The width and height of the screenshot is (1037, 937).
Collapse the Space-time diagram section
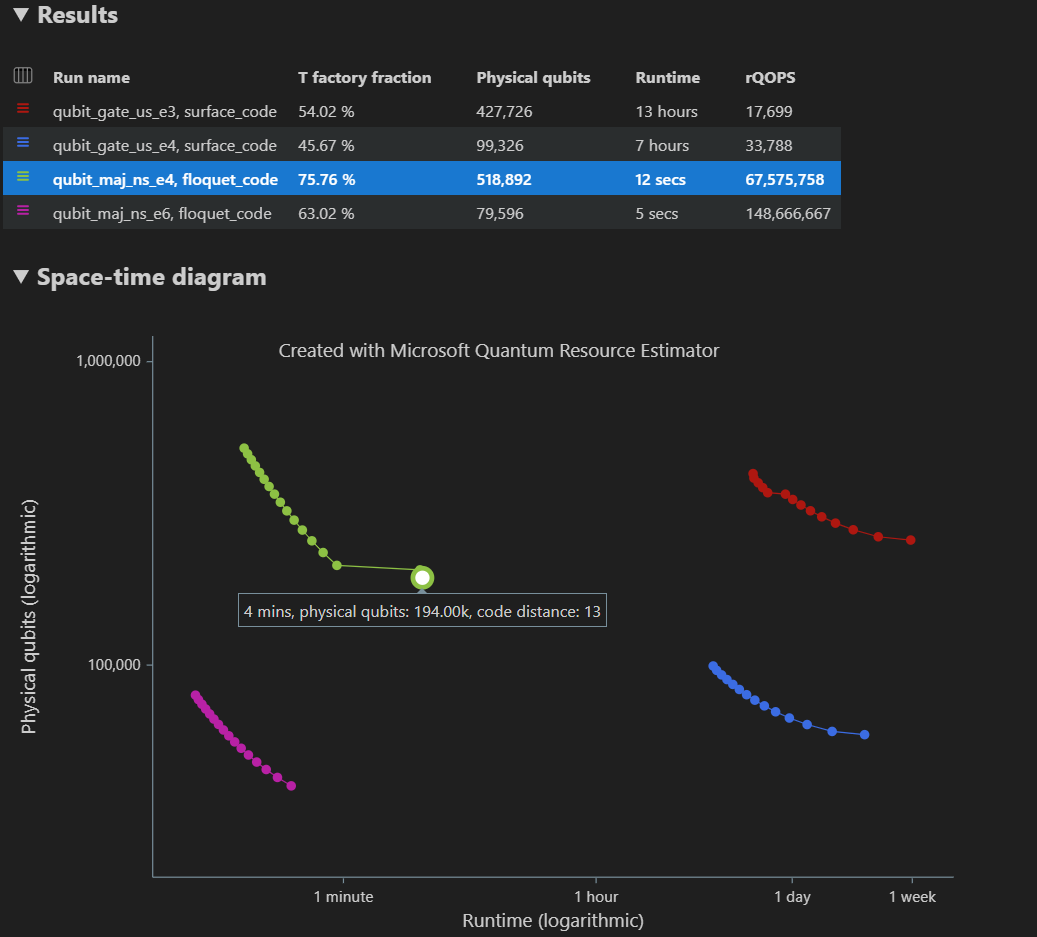click(20, 277)
